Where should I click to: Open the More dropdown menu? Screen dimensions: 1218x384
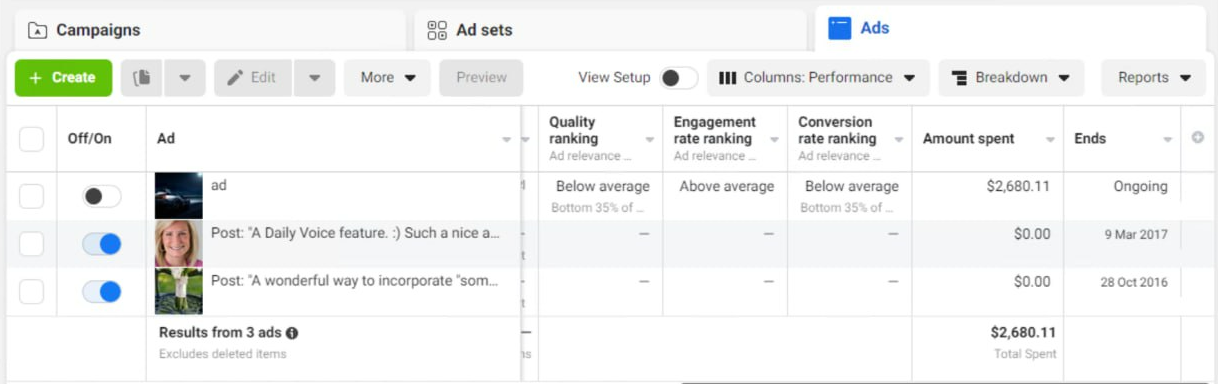pyautogui.click(x=388, y=77)
